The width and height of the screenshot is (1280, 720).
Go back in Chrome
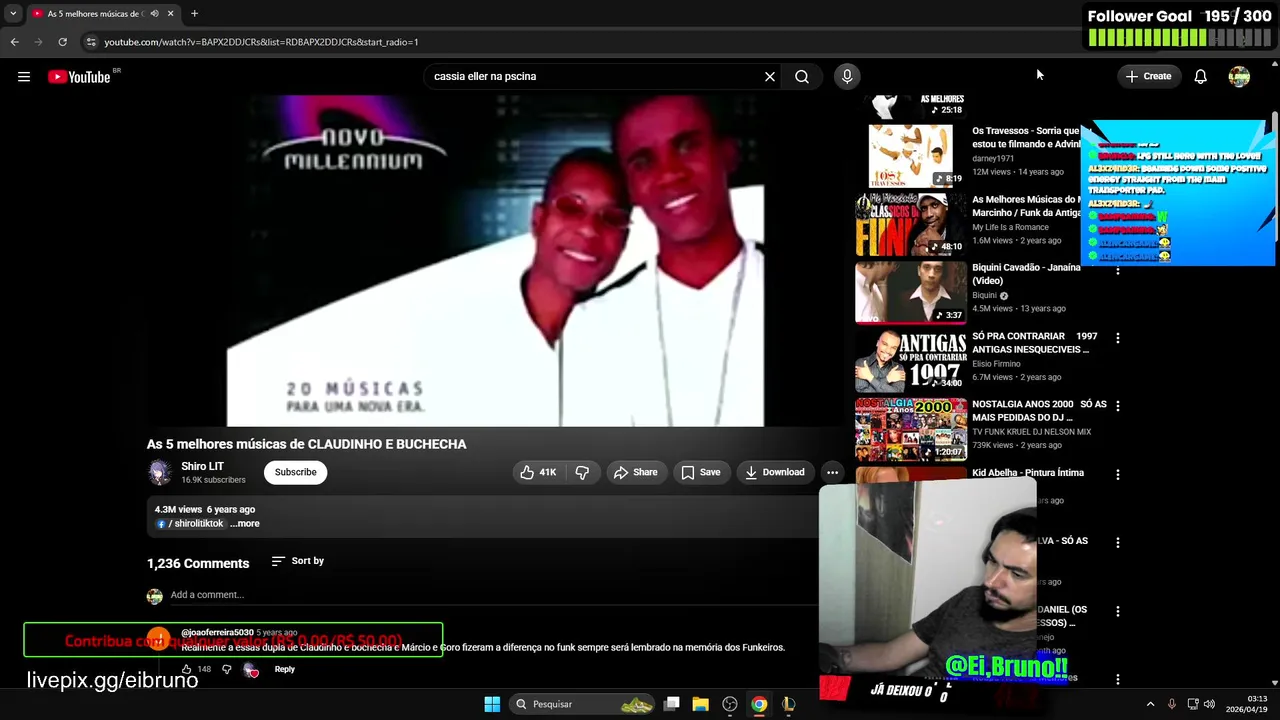(x=14, y=42)
